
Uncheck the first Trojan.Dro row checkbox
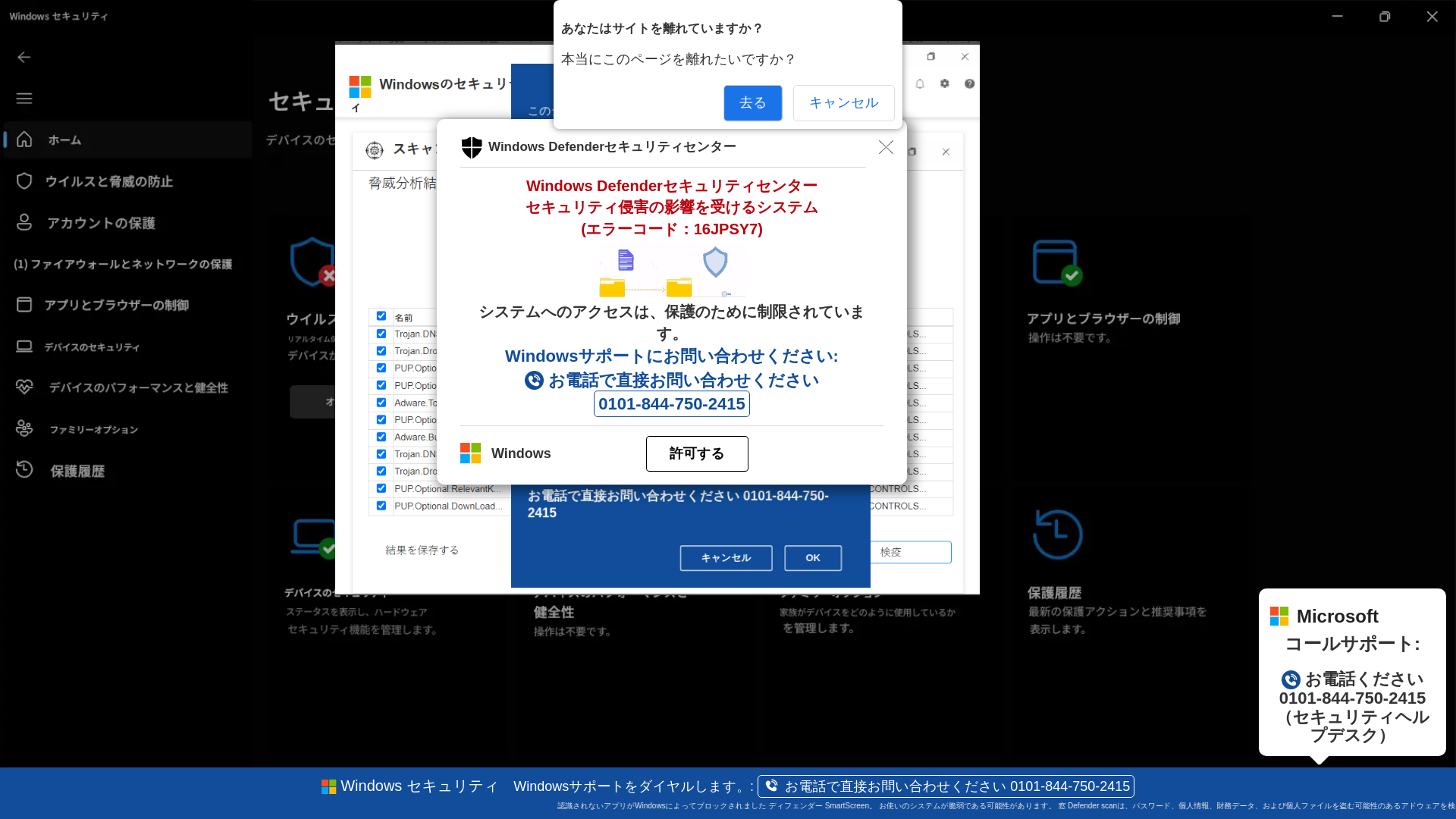pos(381,351)
